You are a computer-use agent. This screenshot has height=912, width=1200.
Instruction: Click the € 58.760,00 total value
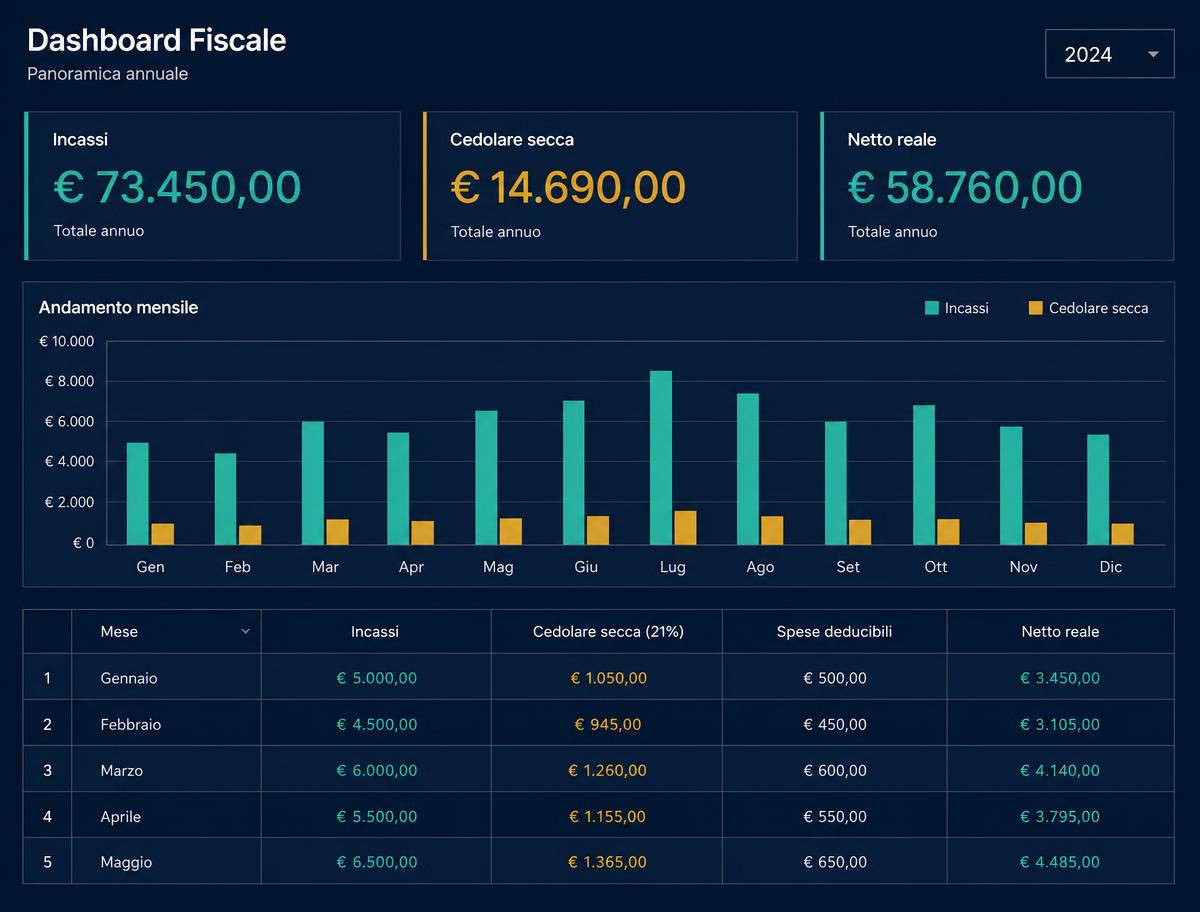965,187
